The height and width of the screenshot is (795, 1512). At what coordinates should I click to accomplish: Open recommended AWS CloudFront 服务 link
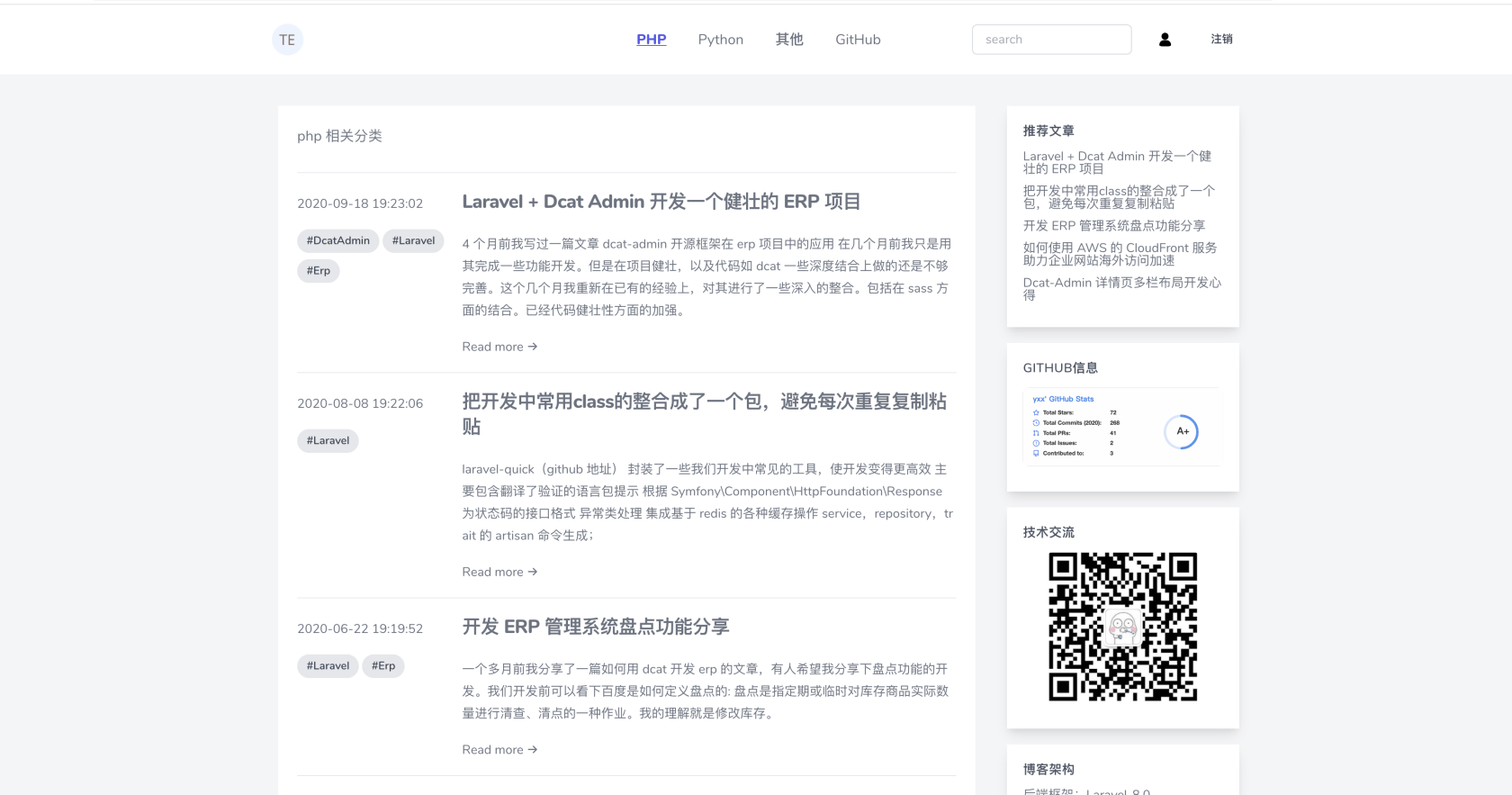1120,254
